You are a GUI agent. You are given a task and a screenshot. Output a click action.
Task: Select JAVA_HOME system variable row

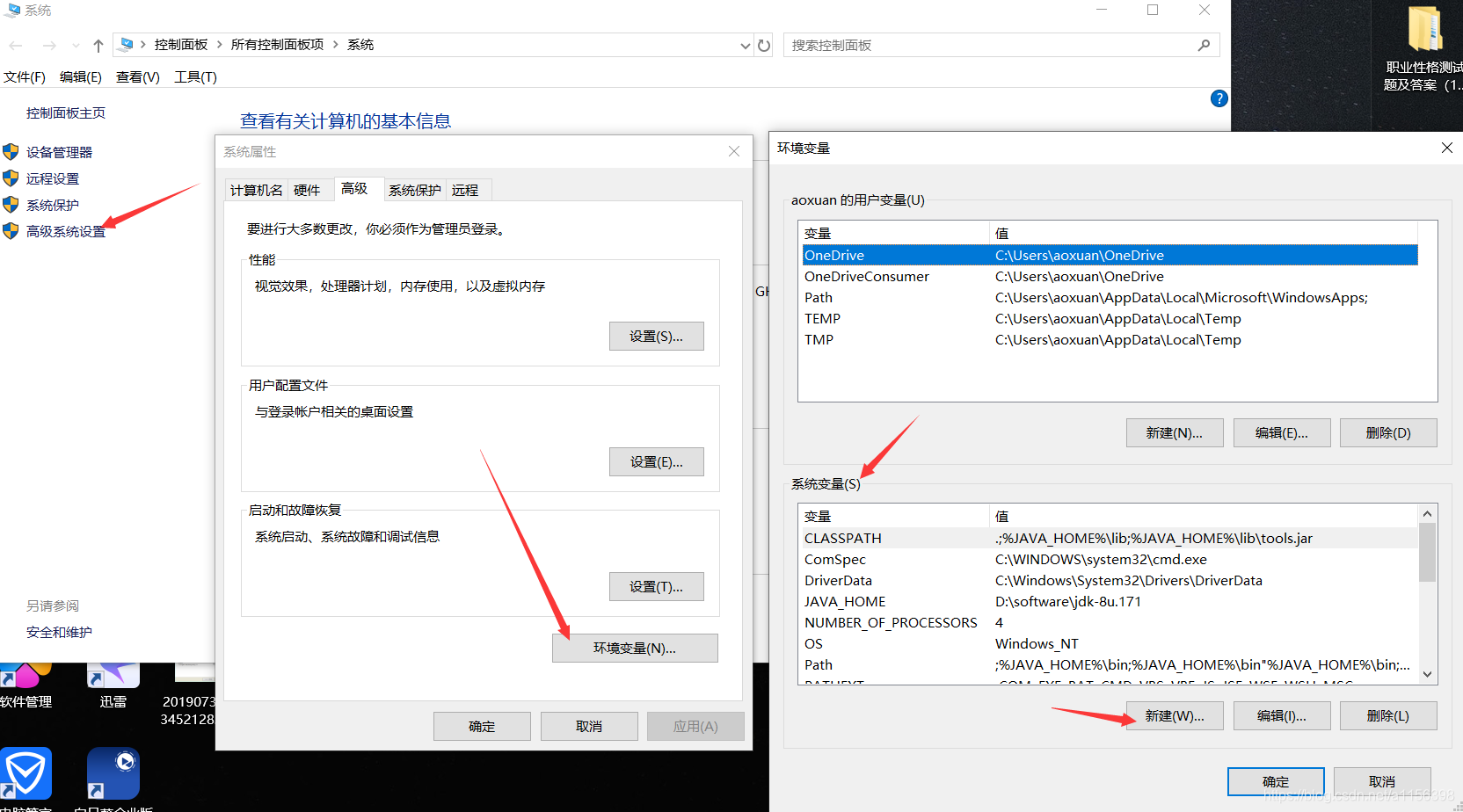click(x=1110, y=601)
